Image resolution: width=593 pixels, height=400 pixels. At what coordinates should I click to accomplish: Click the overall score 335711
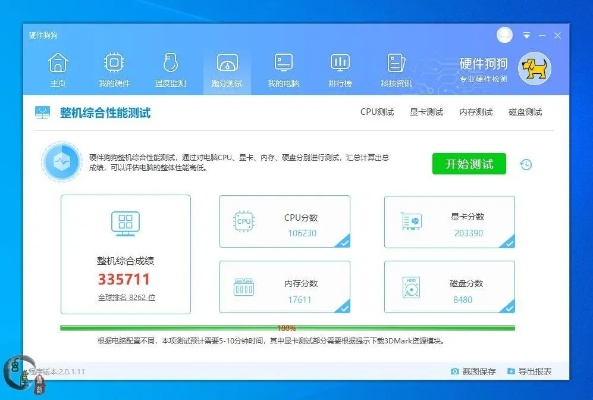[x=124, y=279]
